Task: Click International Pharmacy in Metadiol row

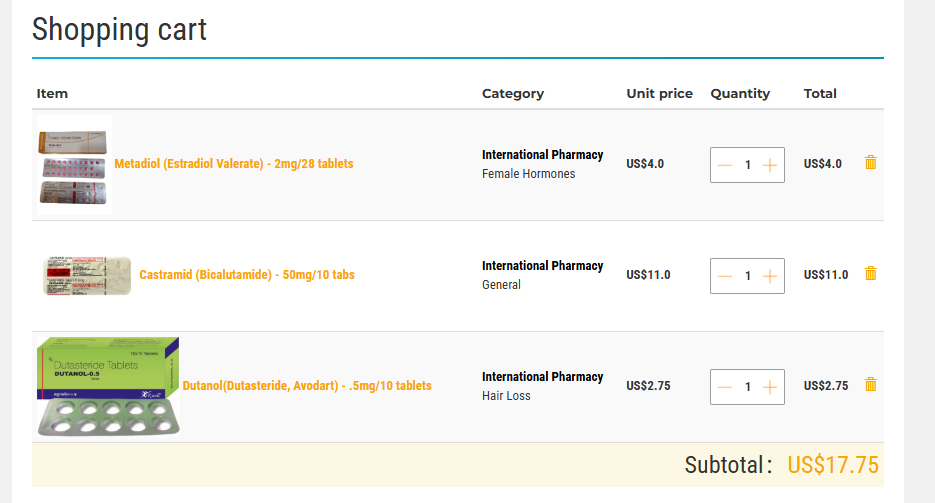Action: [x=543, y=154]
